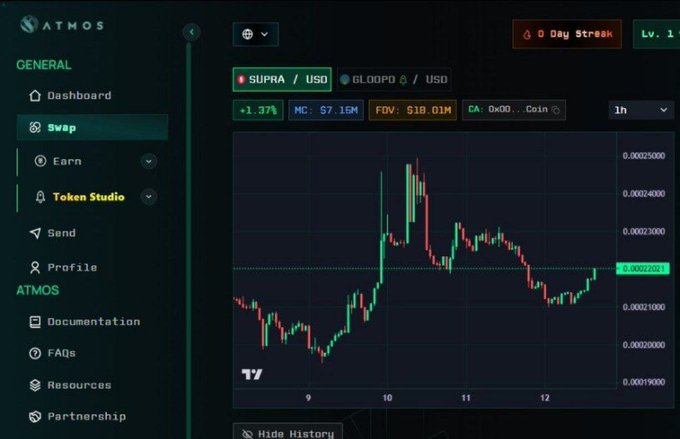Screen dimensions: 680x439
Task: Open Dashboard from the sidebar
Action: click(x=79, y=95)
